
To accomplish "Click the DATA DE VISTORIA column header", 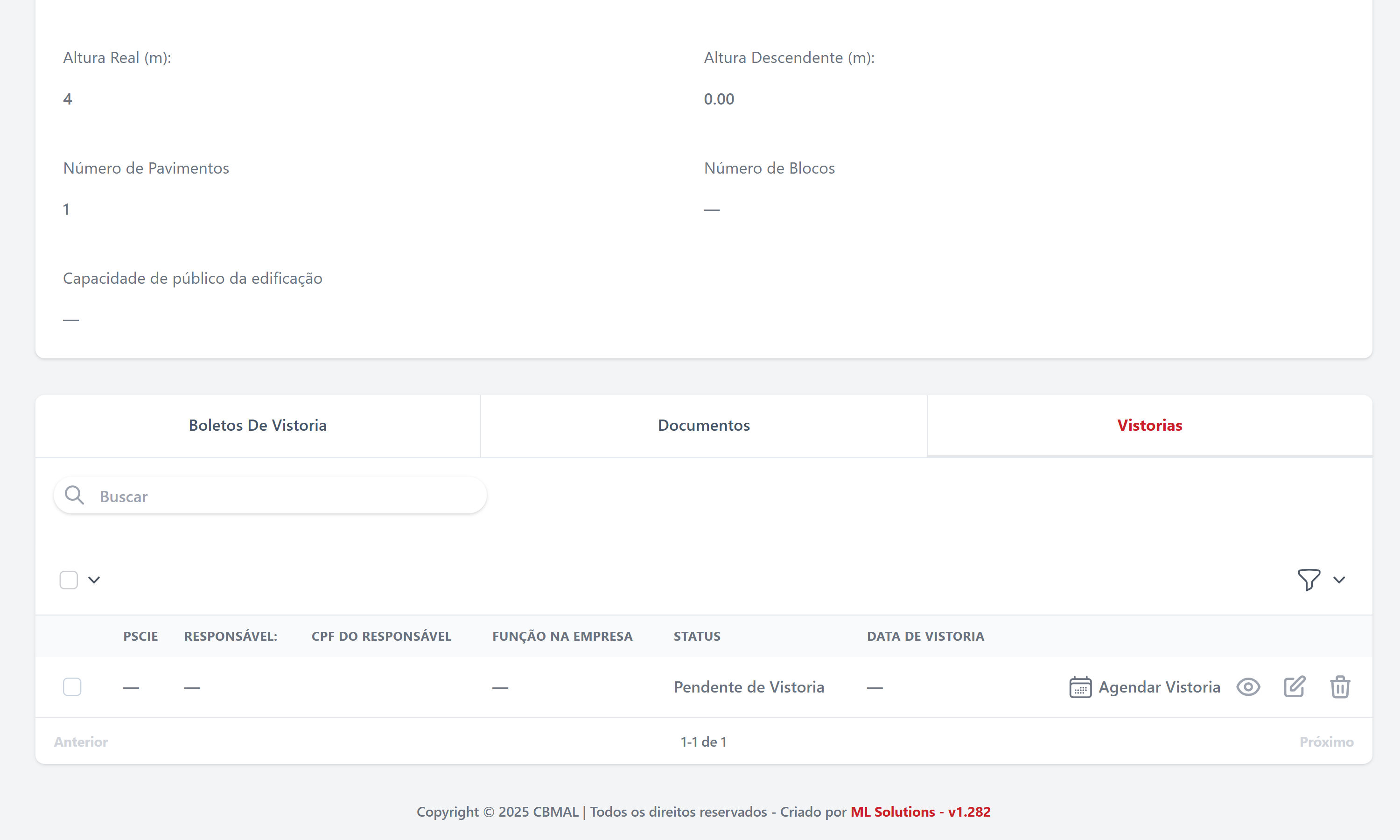I will click(x=925, y=636).
